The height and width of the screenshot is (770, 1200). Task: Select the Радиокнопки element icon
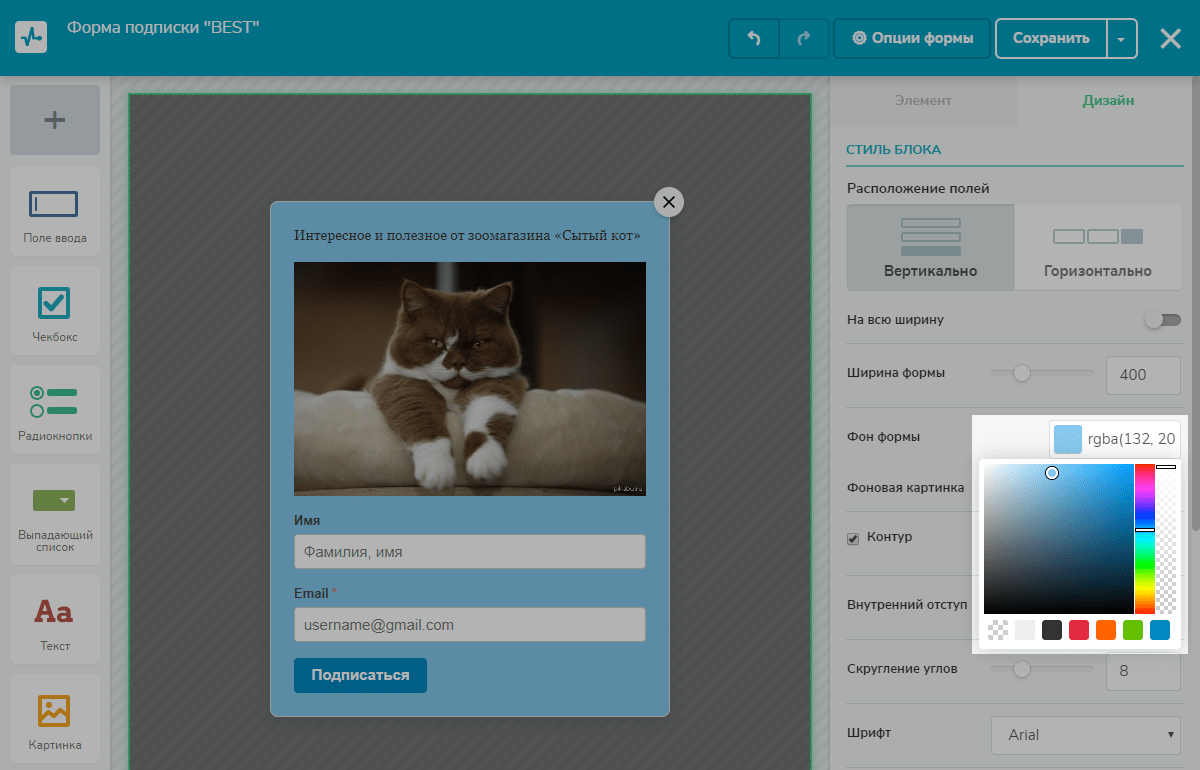click(x=55, y=403)
